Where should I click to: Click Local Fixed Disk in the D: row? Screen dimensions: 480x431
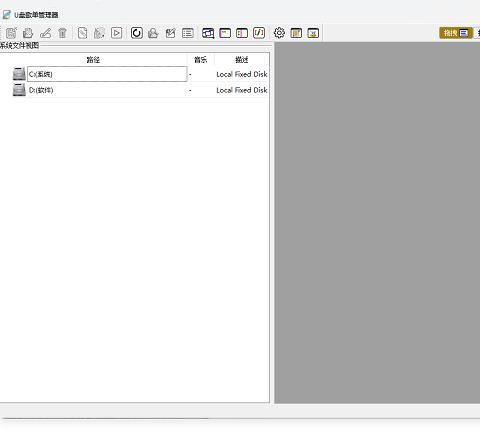242,90
